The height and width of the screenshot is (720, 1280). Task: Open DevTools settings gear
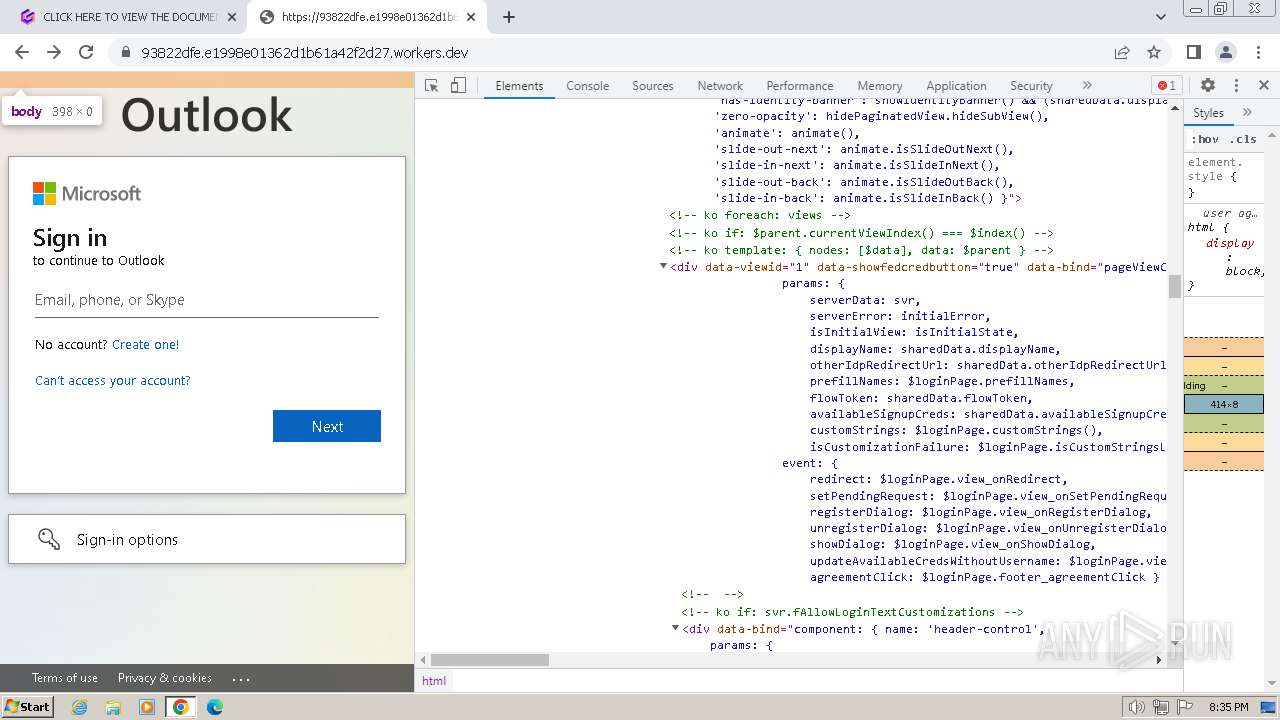(1208, 86)
